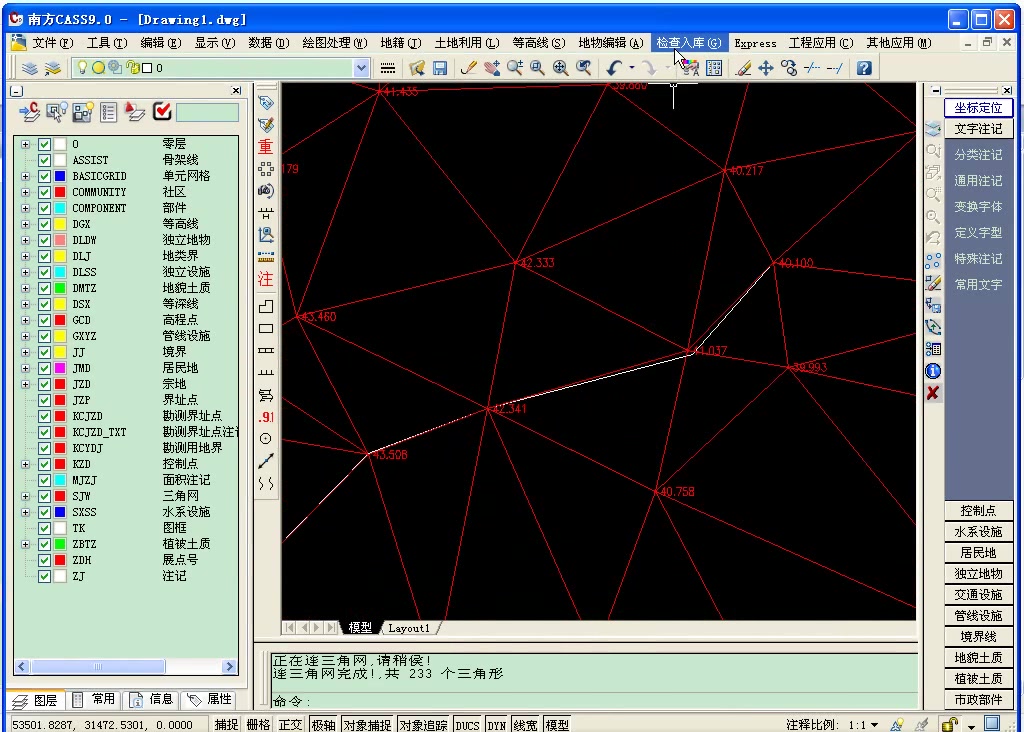
Task: Uncheck the ASSIST 骨架线 layer
Action: tap(45, 159)
